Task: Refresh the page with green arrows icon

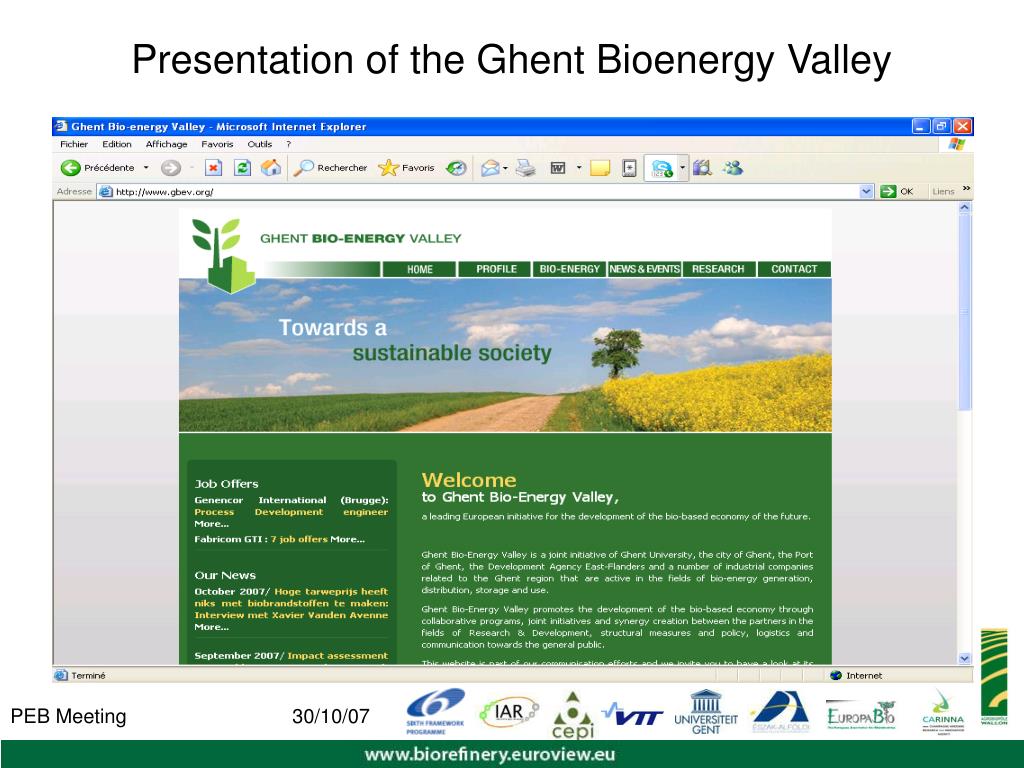Action: click(242, 168)
